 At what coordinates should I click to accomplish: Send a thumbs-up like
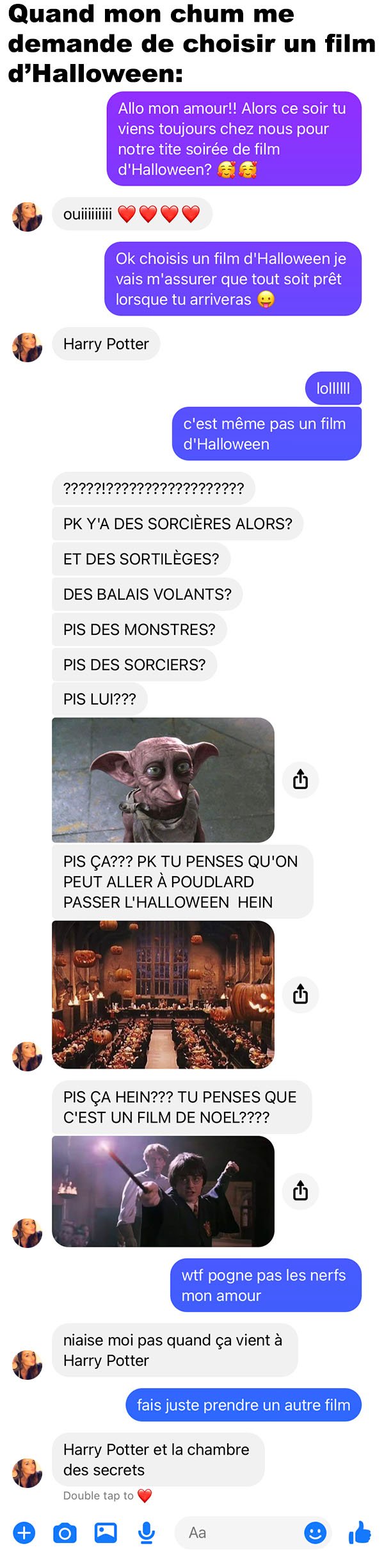(x=360, y=1532)
